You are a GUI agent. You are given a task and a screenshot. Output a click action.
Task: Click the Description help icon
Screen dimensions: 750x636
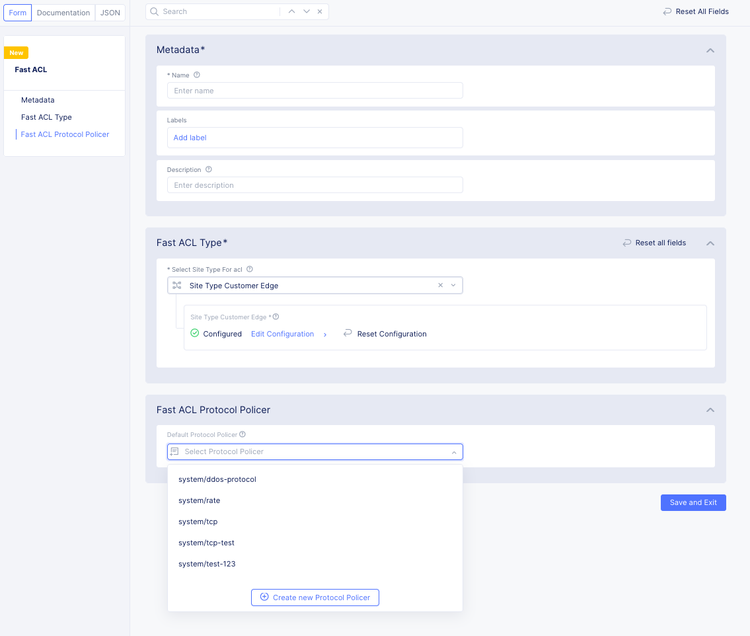tap(209, 170)
